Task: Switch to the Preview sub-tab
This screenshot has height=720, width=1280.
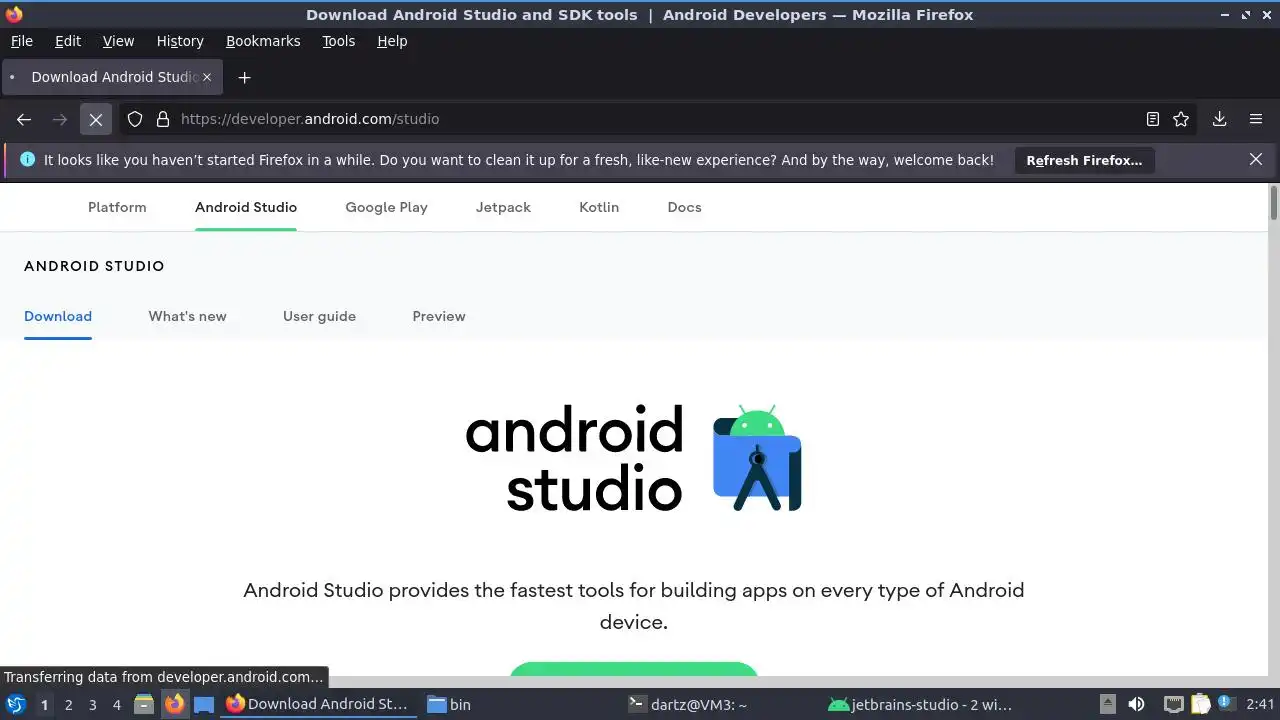Action: point(439,316)
